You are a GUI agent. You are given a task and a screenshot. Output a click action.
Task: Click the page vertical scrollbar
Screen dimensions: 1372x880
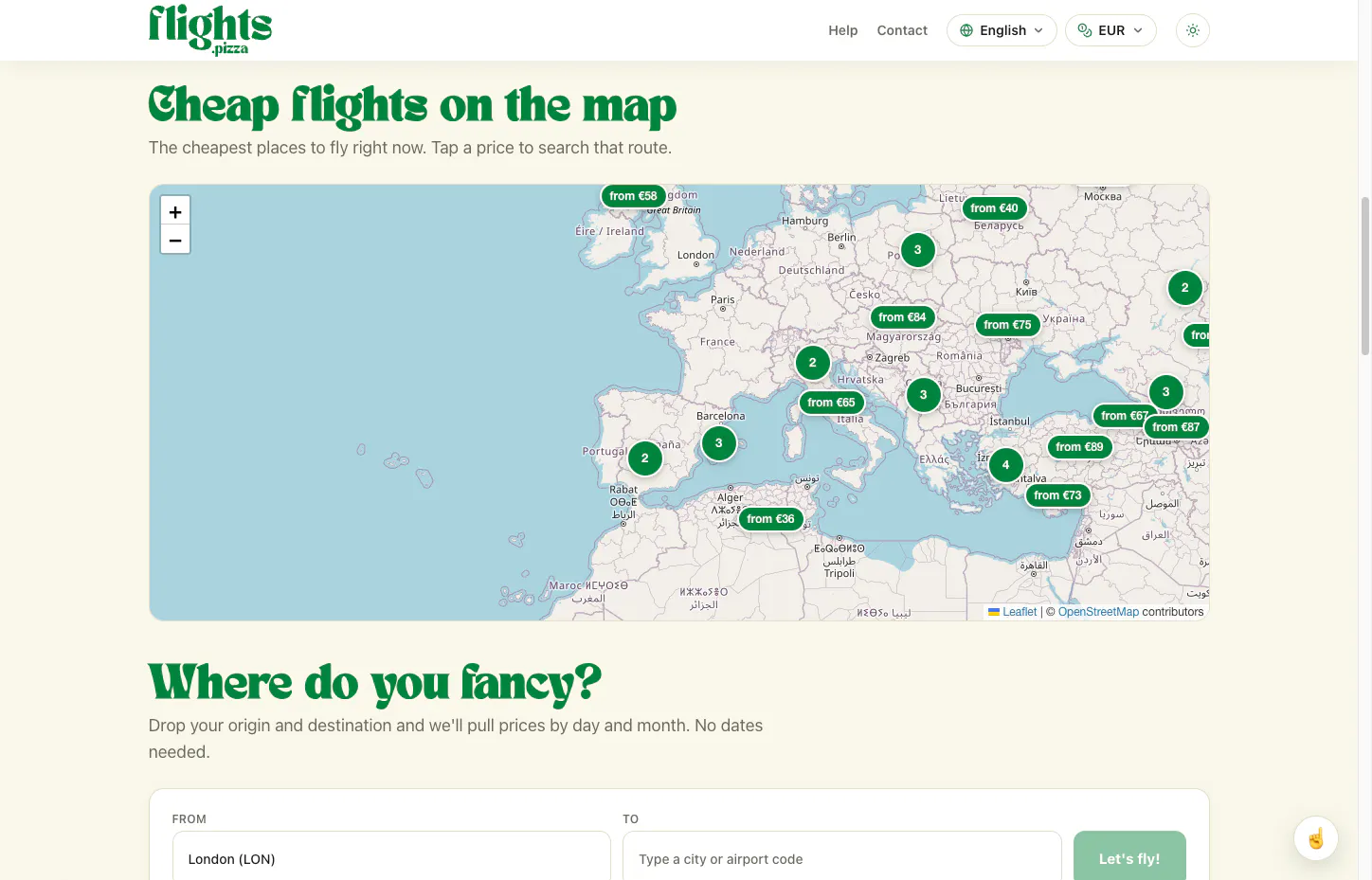click(1365, 275)
